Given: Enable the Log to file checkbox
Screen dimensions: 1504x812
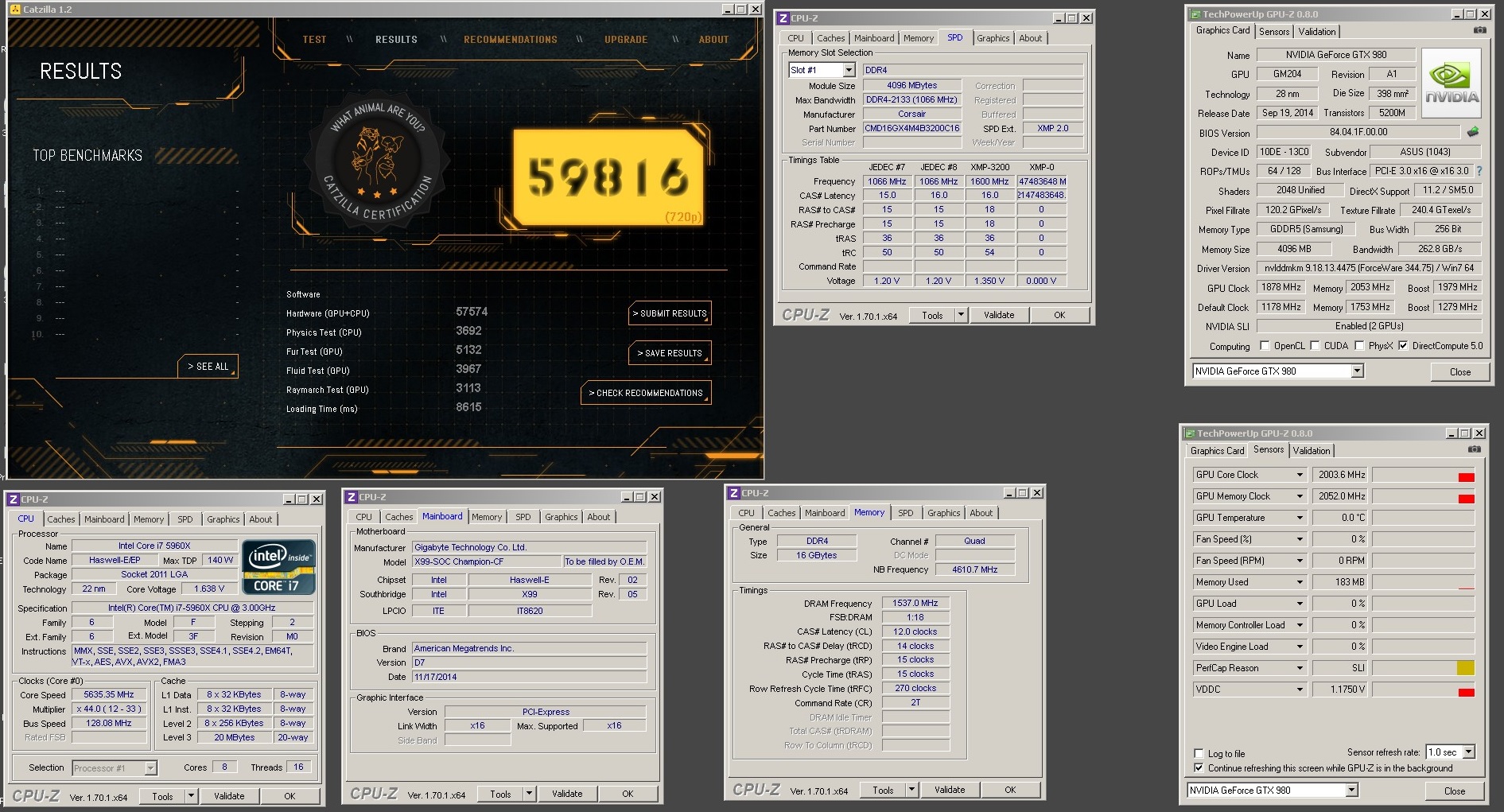Looking at the screenshot, I should [1199, 754].
